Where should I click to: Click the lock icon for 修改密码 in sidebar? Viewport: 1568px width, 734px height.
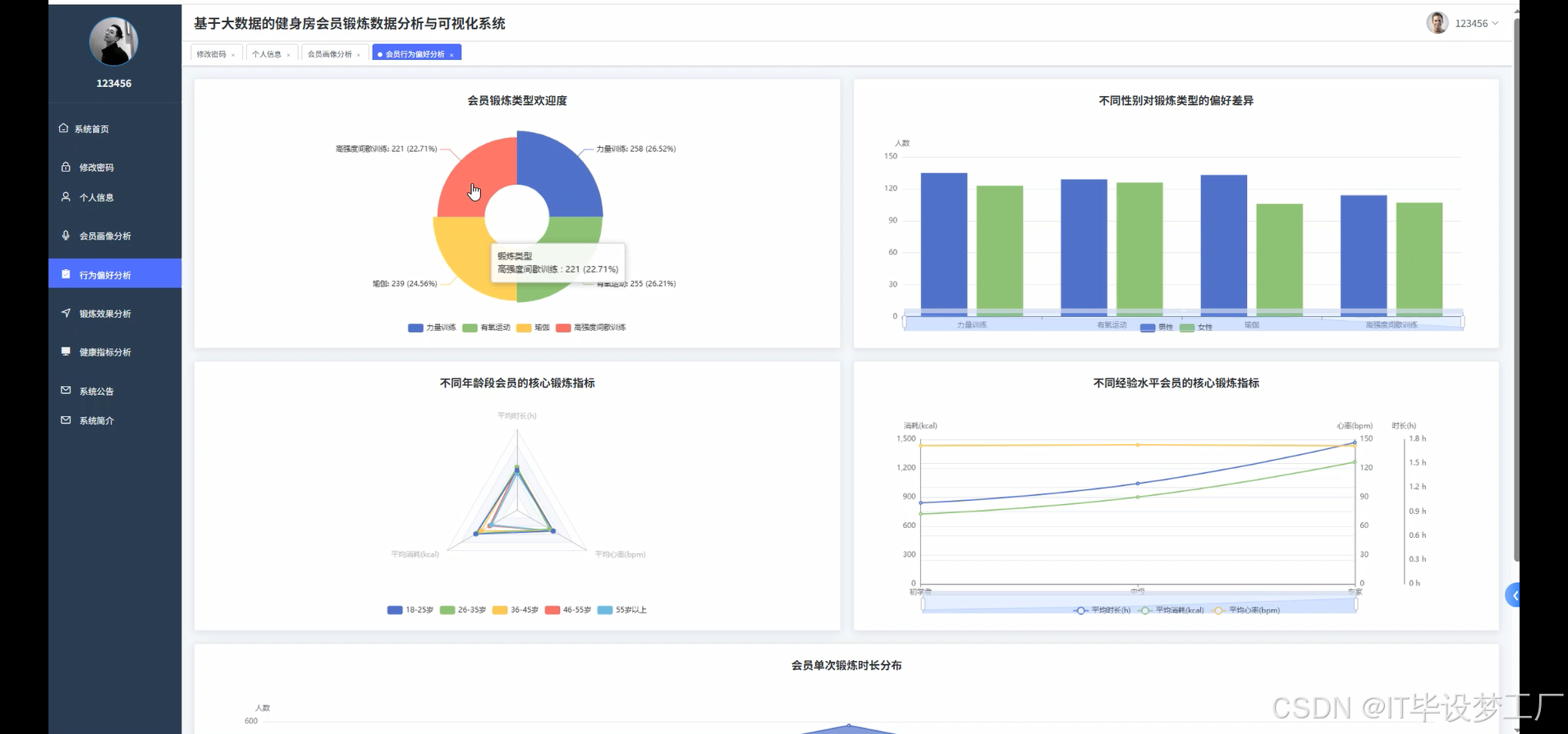[x=66, y=167]
